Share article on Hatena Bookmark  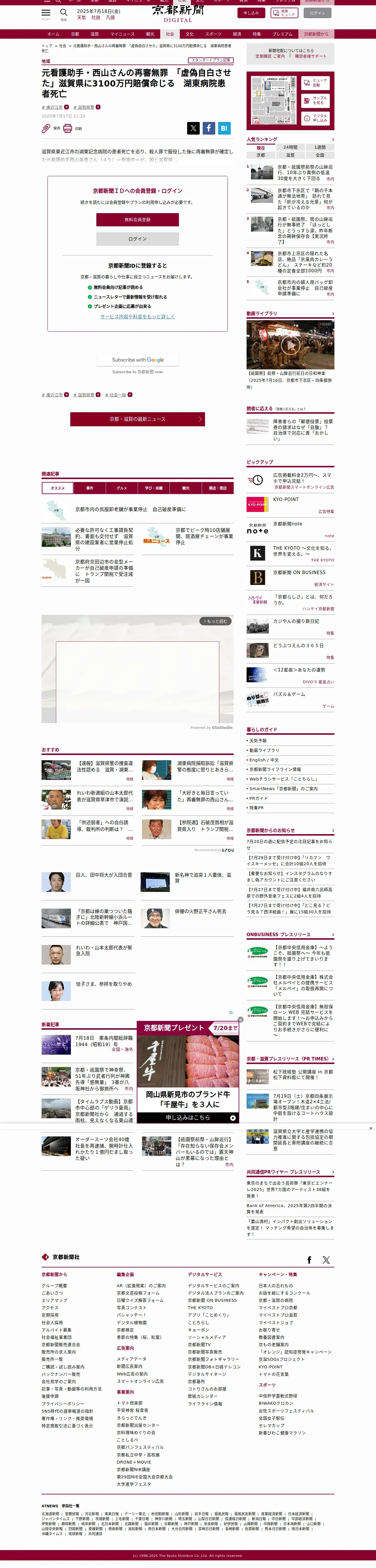[224, 128]
